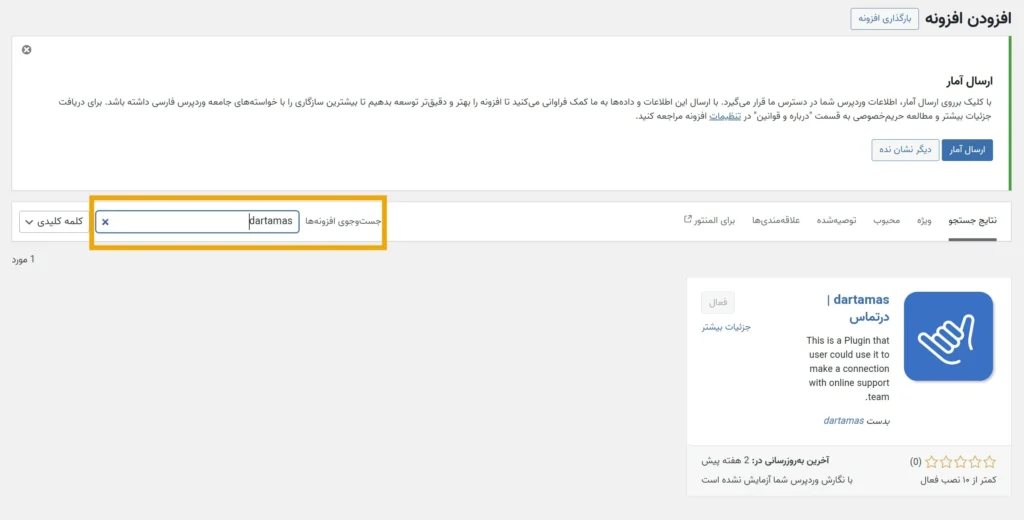Click the دیگر نشان نده button
Image resolution: width=1024 pixels, height=520 pixels.
[905, 150]
